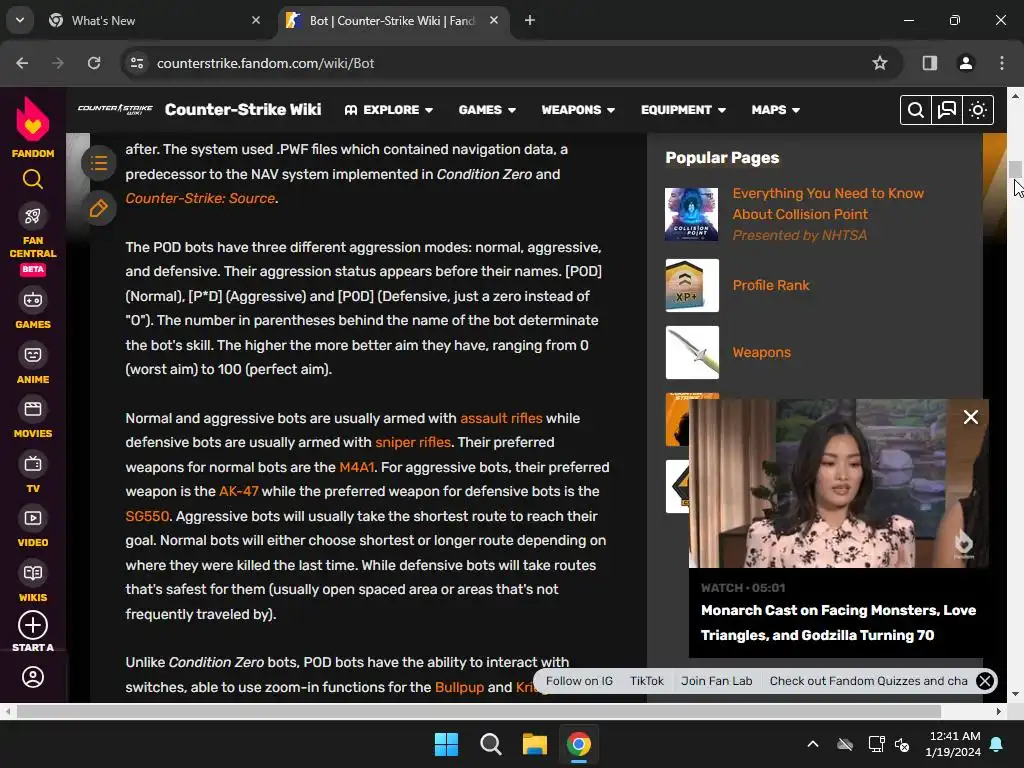Click Join Fan Lab button
Image resolution: width=1024 pixels, height=768 pixels.
(x=716, y=681)
